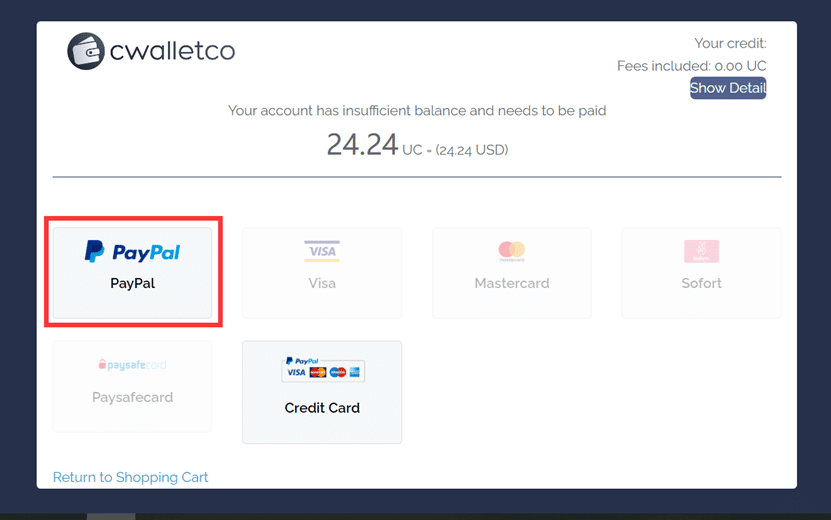Click the Fees included 0.00 UC text
Image resolution: width=831 pixels, height=520 pixels.
click(x=692, y=66)
